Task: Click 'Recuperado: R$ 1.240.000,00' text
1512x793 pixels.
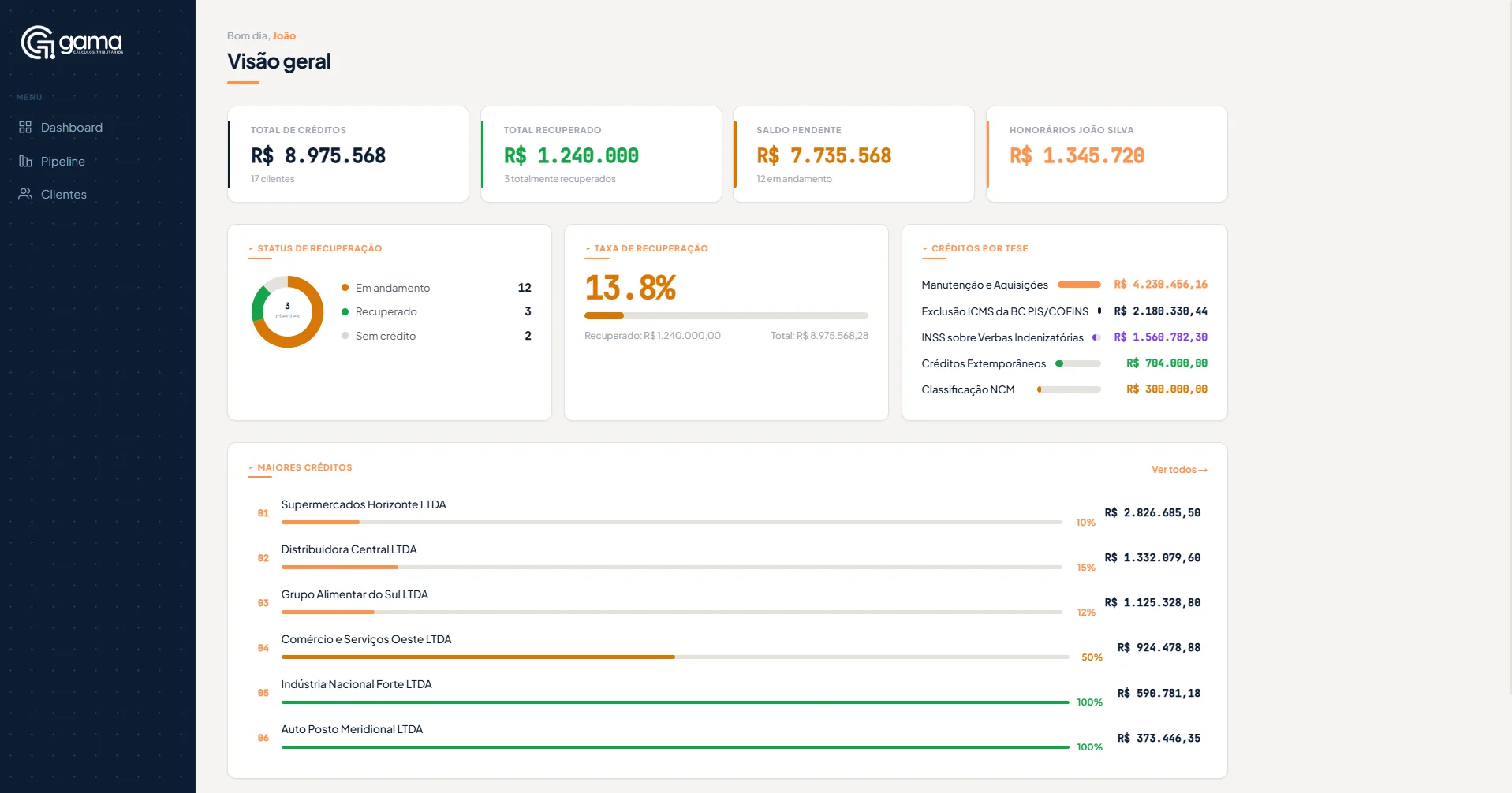Action: (652, 336)
